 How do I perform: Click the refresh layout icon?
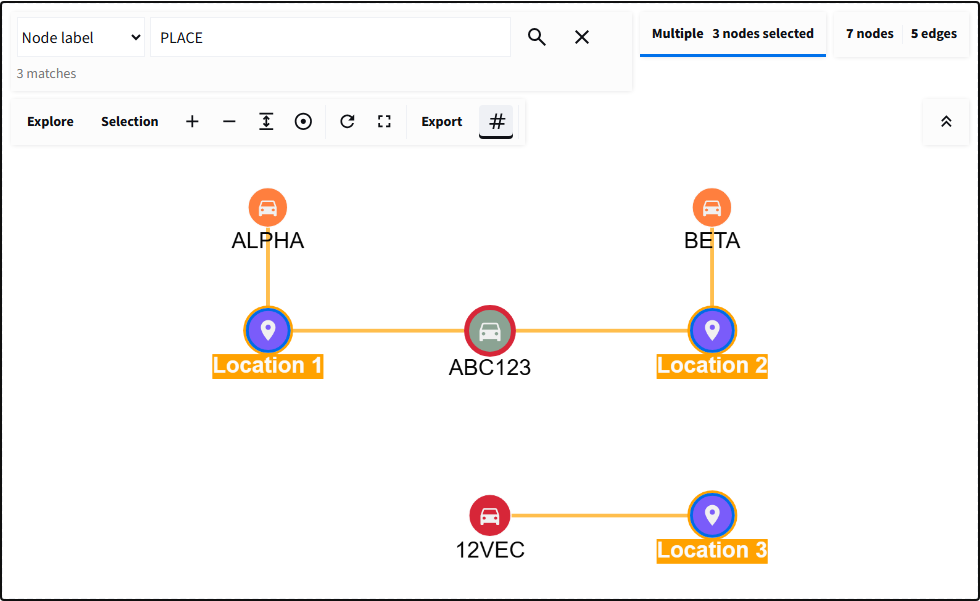[348, 121]
